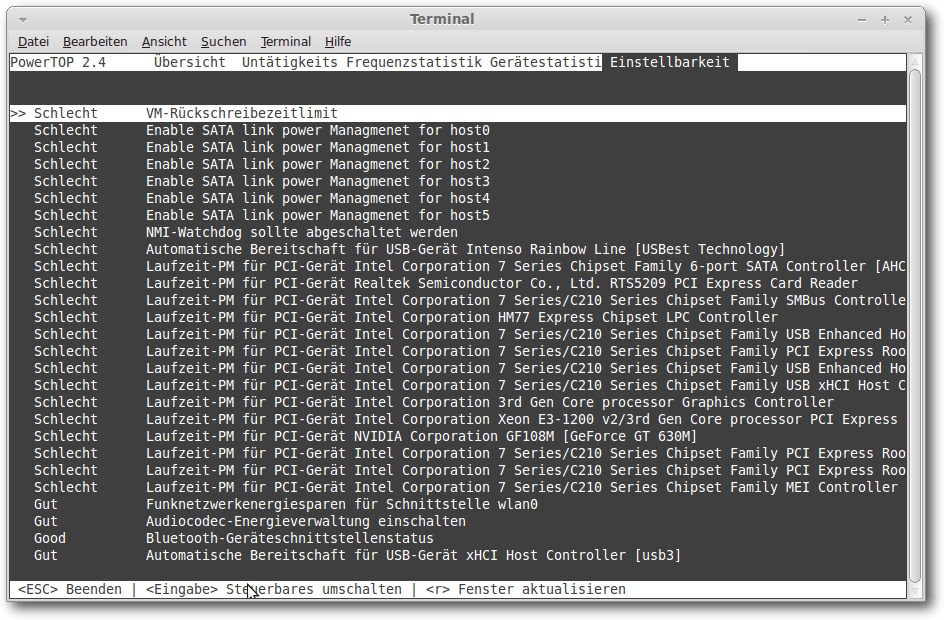Viewport: 944px width, 620px height.
Task: Select the Einstellbarkeit tab
Action: click(x=669, y=62)
